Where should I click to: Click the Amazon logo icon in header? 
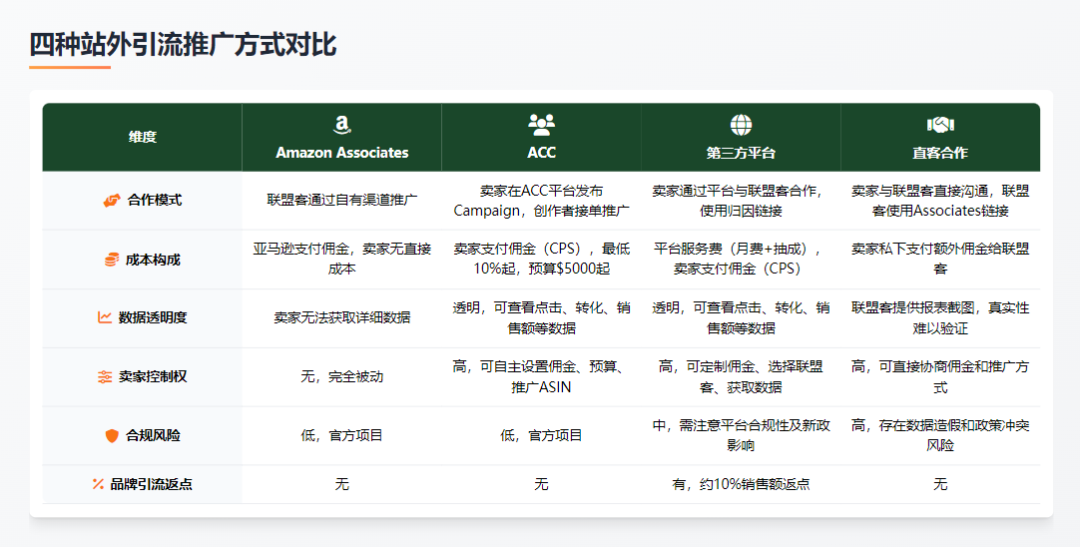(x=342, y=125)
